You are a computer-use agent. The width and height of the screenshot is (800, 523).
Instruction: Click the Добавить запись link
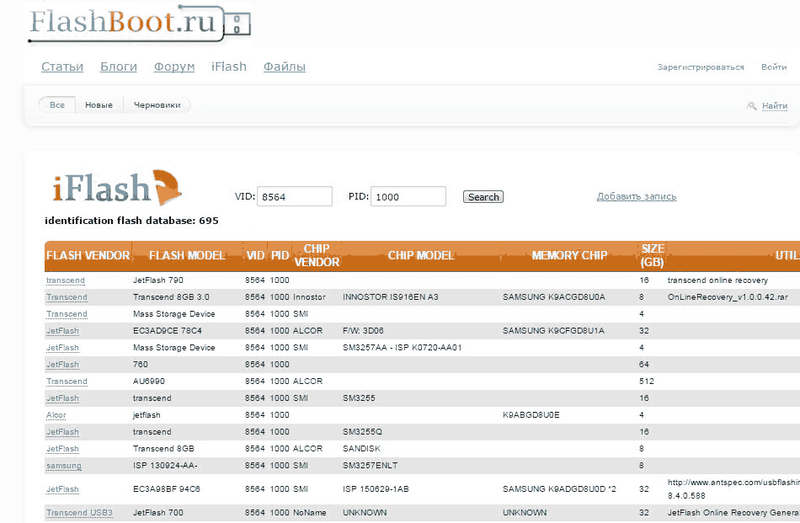click(x=637, y=196)
